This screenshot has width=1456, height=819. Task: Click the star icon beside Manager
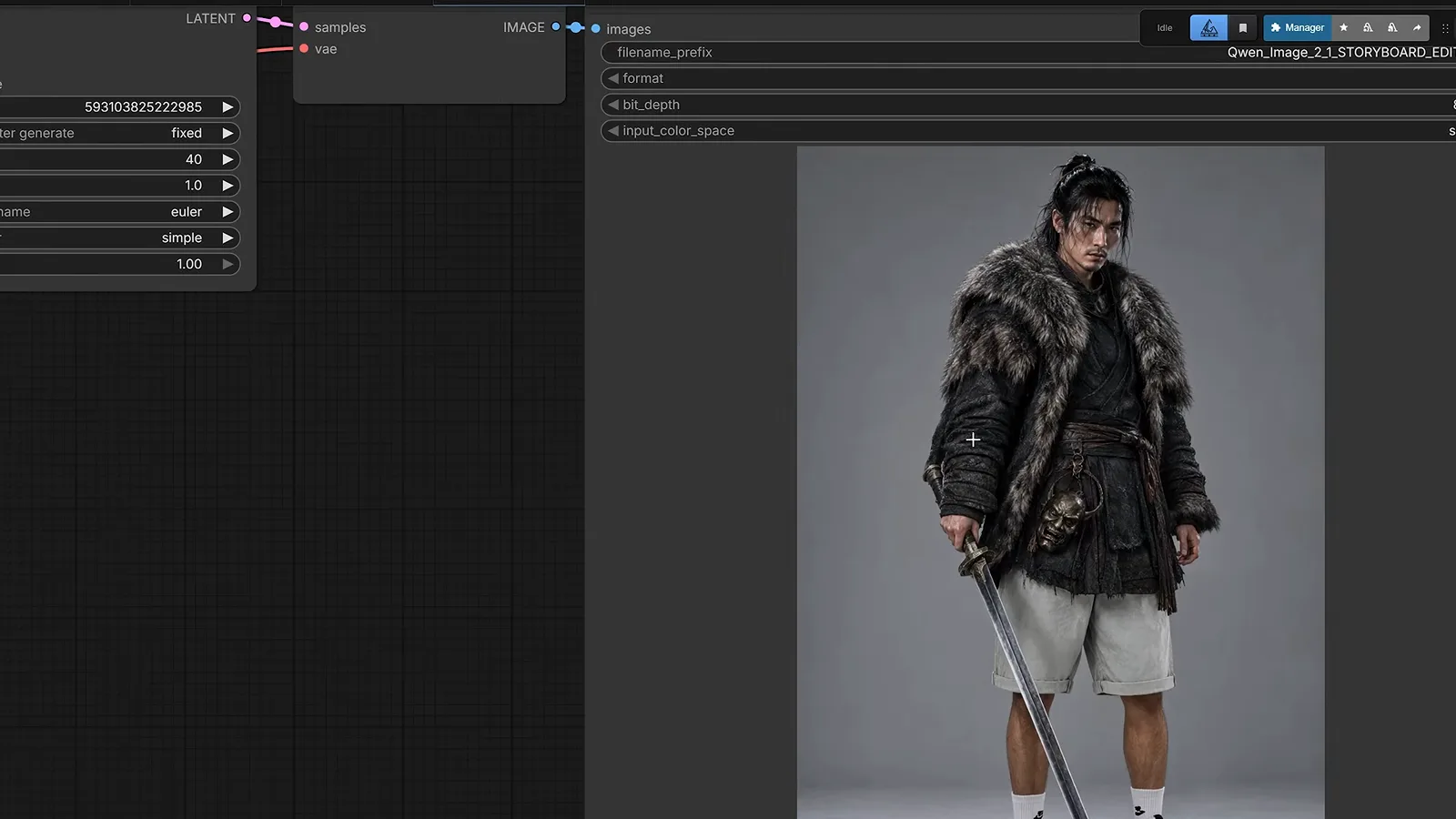pyautogui.click(x=1344, y=28)
